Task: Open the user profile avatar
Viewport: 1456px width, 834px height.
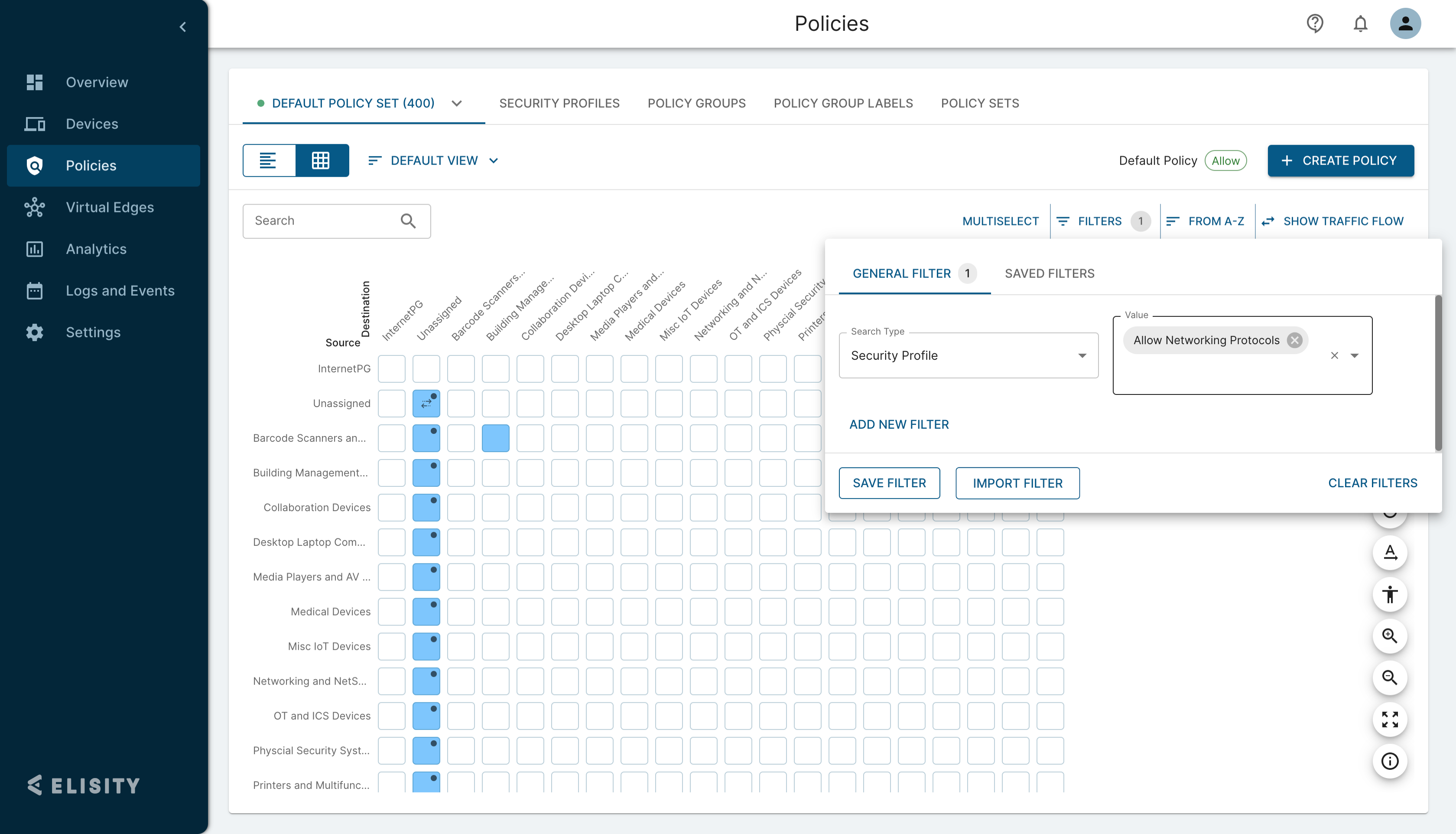Action: click(x=1405, y=23)
